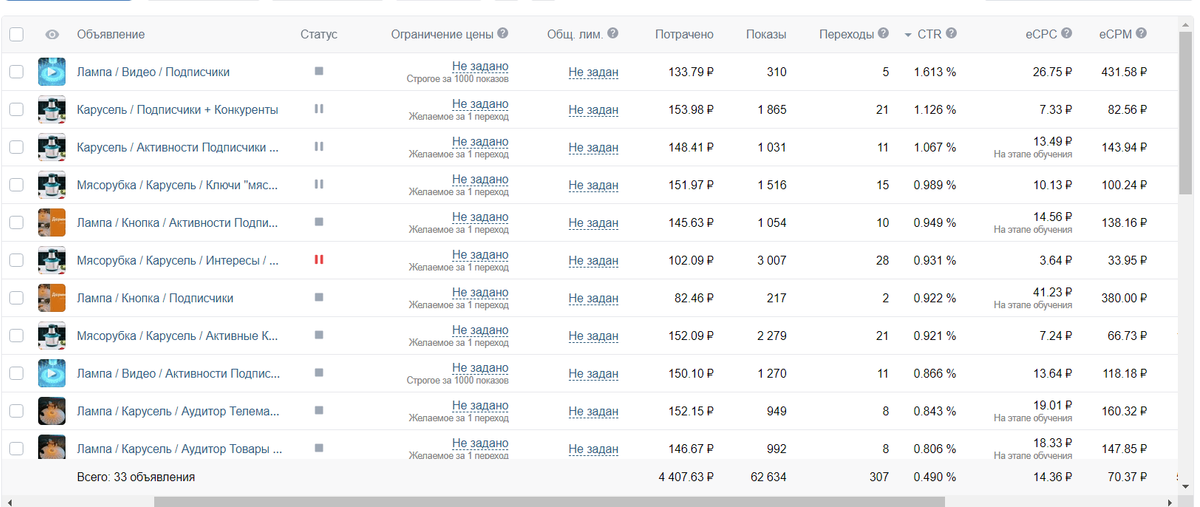Open help icon next to Ограничение цены
Image resolution: width=1200 pixels, height=507 pixels.
[503, 33]
